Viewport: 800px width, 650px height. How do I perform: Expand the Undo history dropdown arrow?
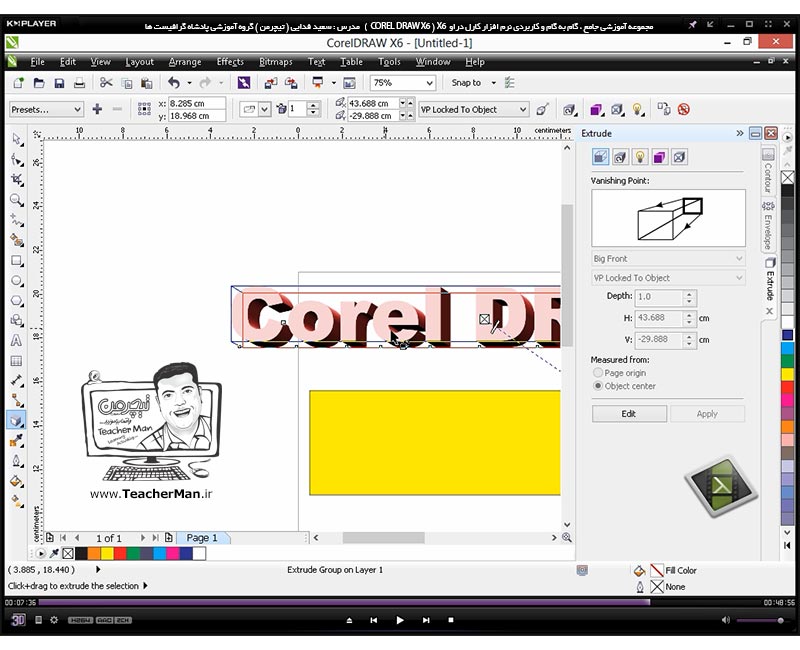click(189, 83)
